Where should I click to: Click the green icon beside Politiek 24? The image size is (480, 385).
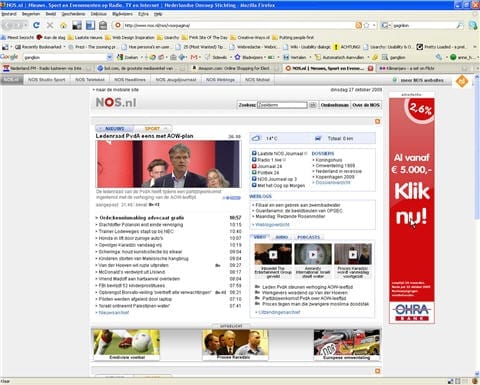254,172
